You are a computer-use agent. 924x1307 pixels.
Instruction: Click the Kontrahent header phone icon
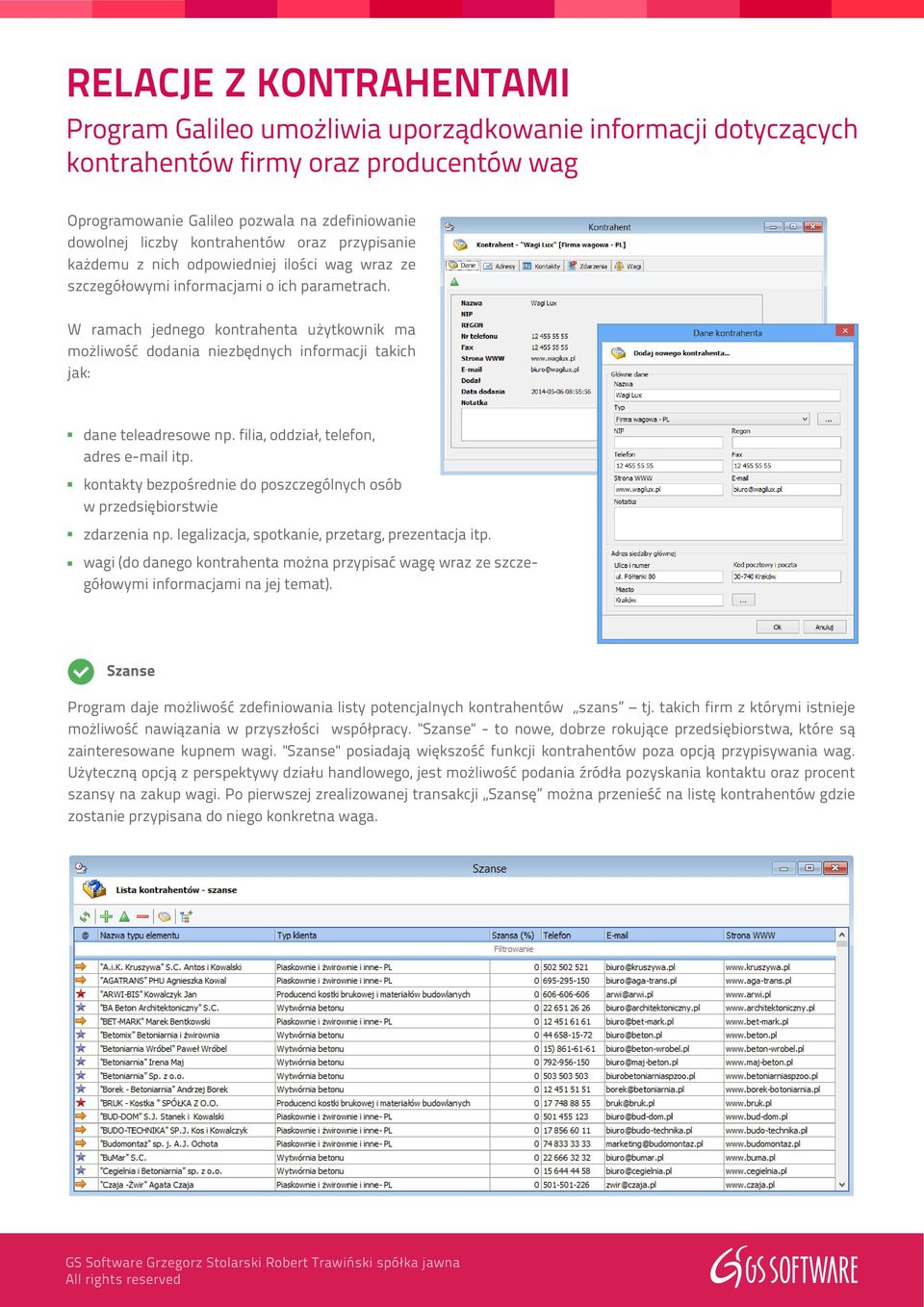tap(460, 245)
